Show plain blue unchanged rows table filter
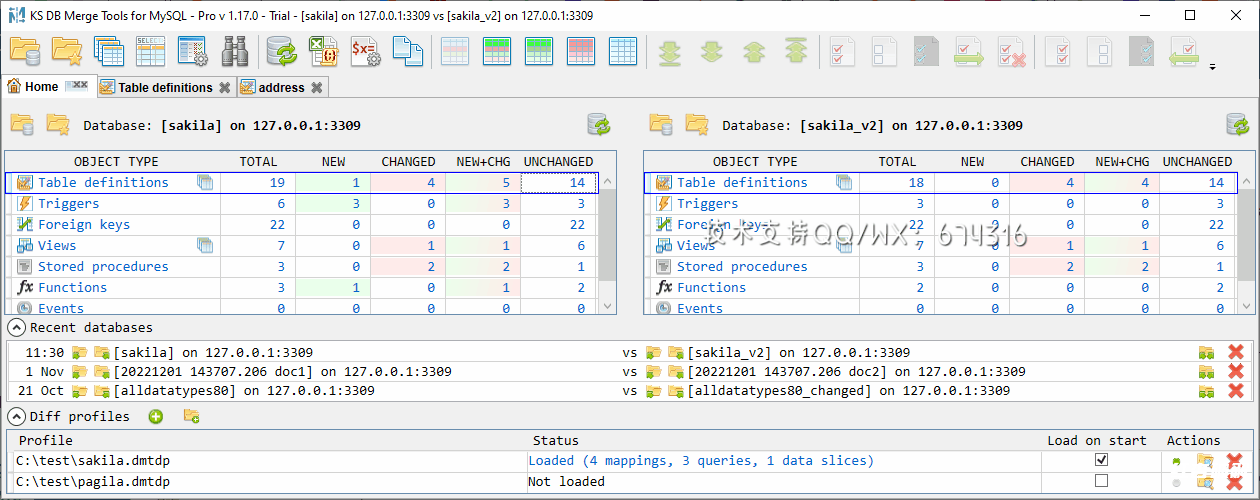Screen dimensions: 1260x500 click(623, 50)
